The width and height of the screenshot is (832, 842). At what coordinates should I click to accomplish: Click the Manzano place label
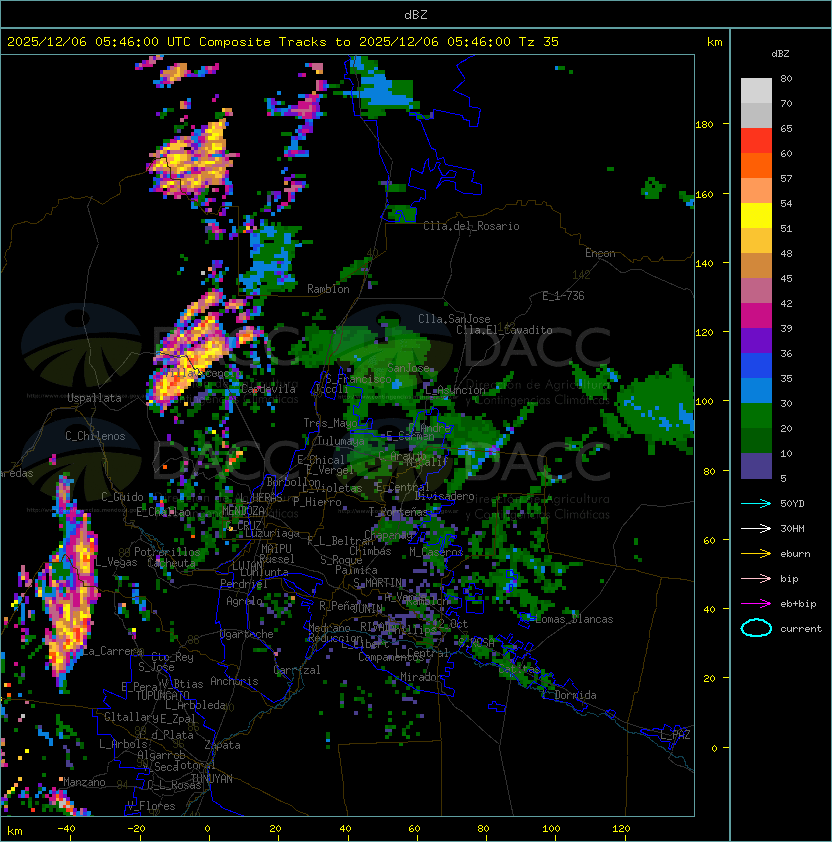point(84,782)
